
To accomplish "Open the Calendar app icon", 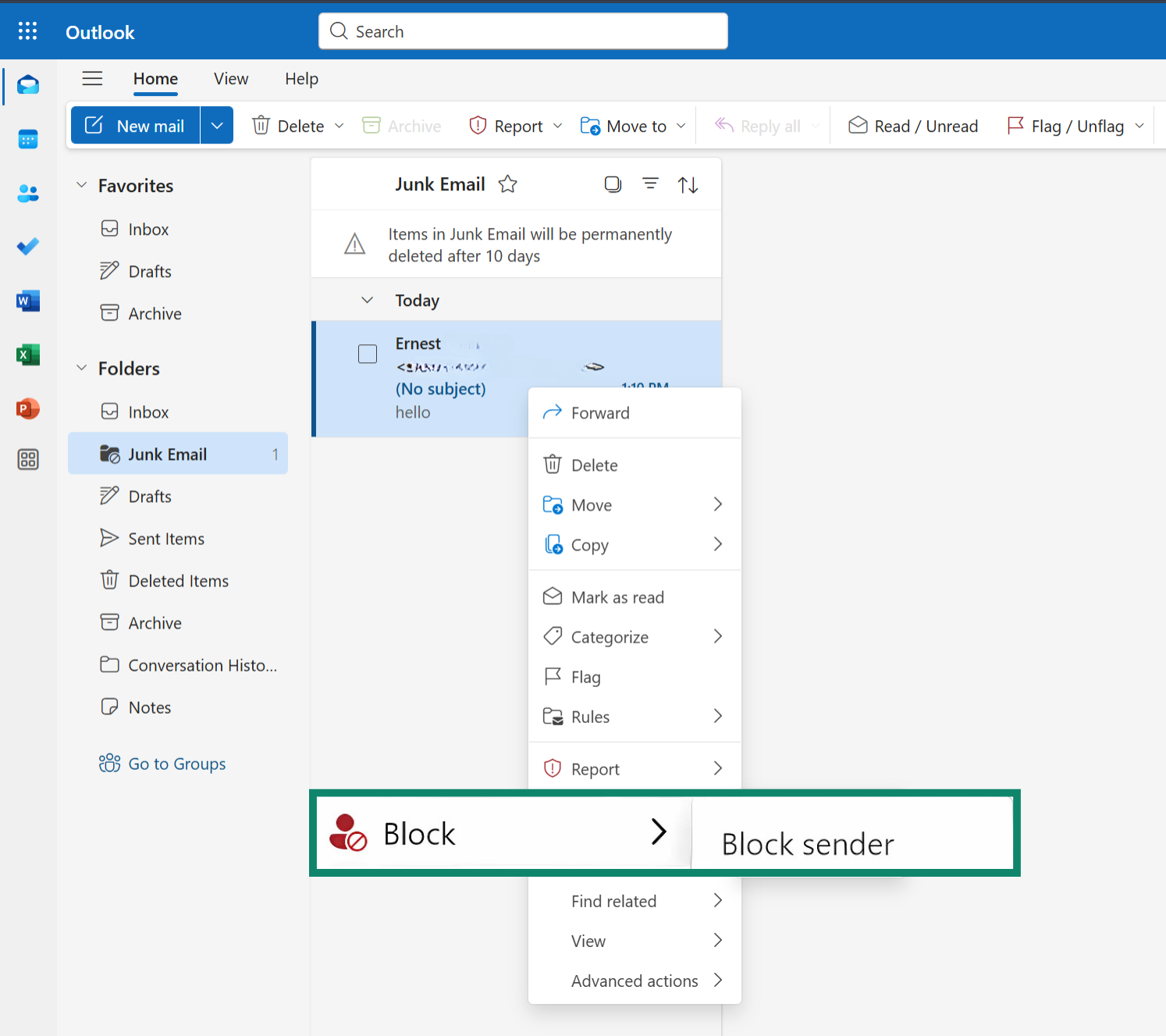I will [27, 139].
